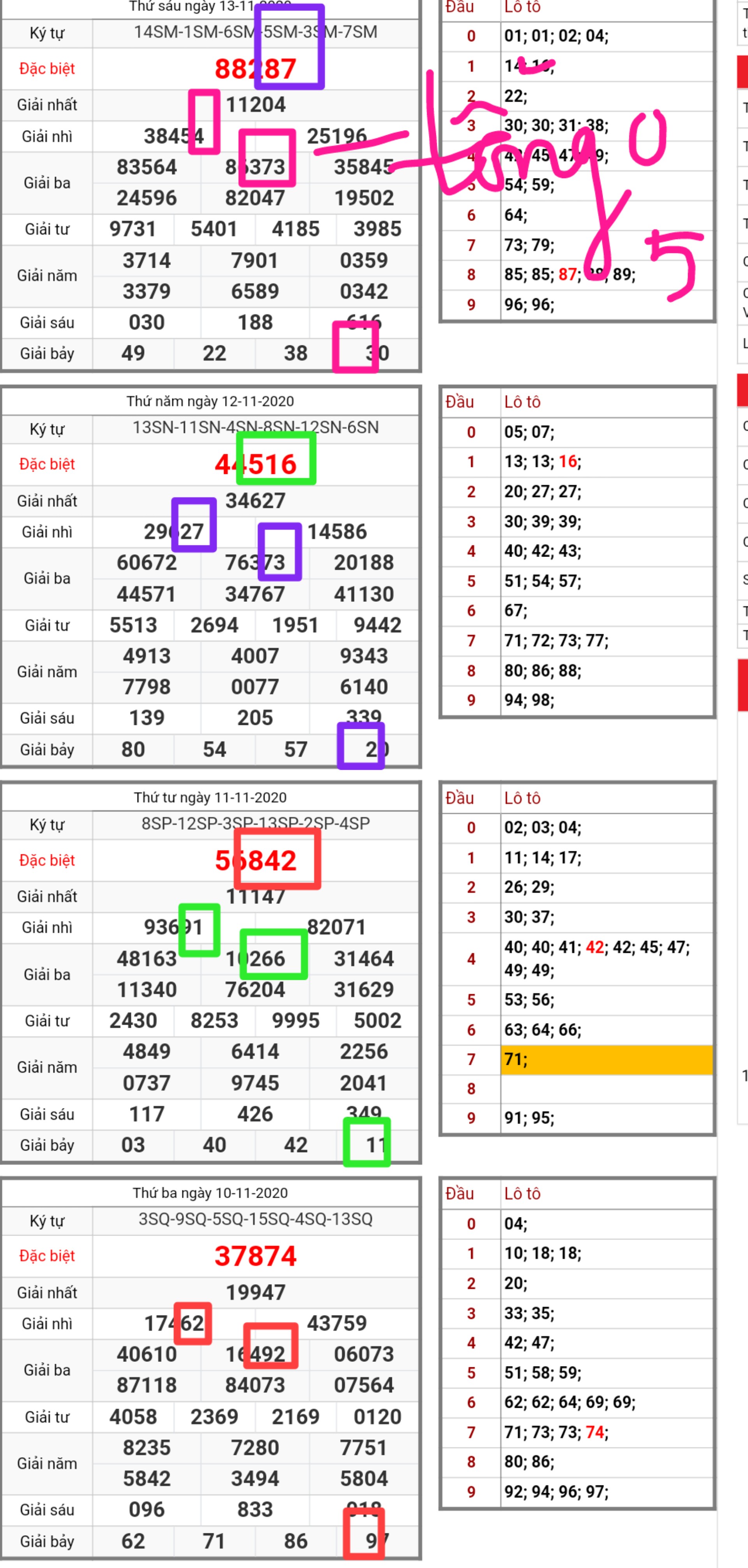748x1568 pixels.
Task: Click the 'Thứ năm ngày 12-11-2020' table heading
Action: tap(210, 401)
